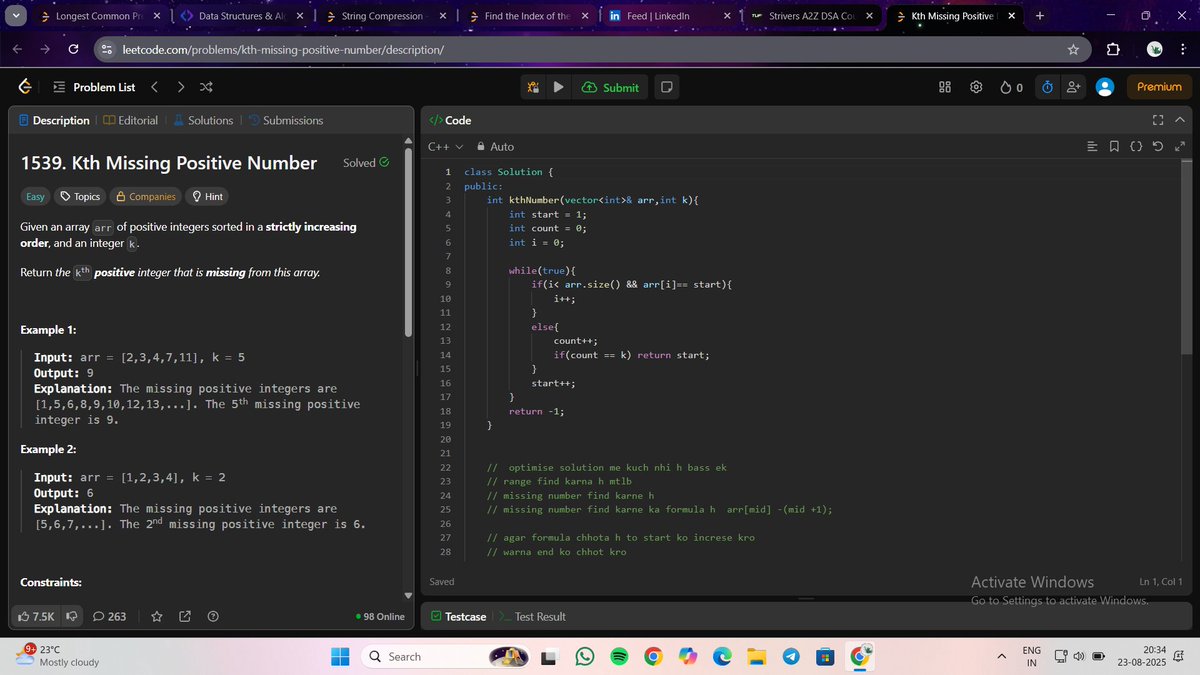Image resolution: width=1200 pixels, height=675 pixels.
Task: Invite a collaborator with add-user icon
Action: coord(1074,87)
